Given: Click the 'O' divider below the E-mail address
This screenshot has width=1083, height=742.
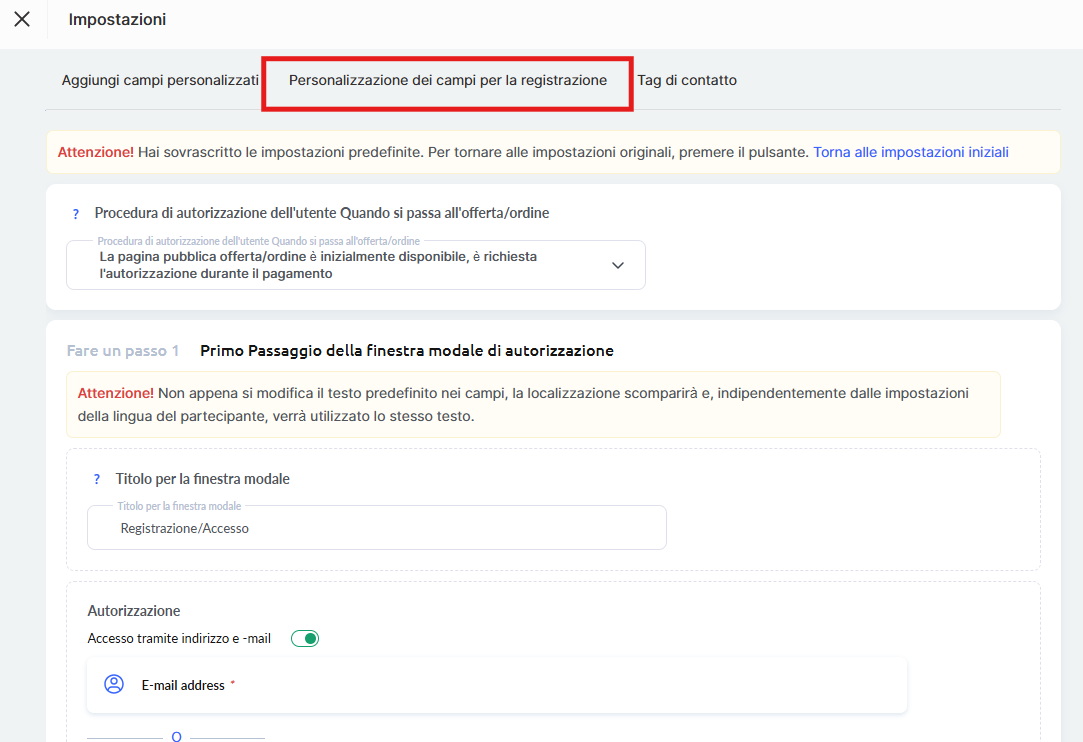Looking at the screenshot, I should point(176,737).
